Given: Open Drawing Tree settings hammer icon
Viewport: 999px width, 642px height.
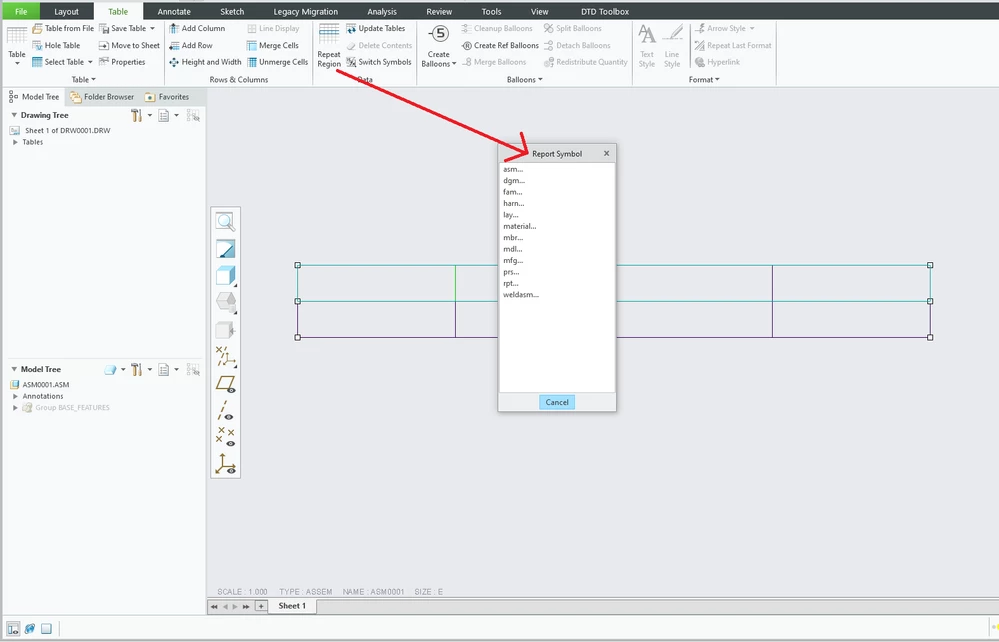Looking at the screenshot, I should pos(136,115).
